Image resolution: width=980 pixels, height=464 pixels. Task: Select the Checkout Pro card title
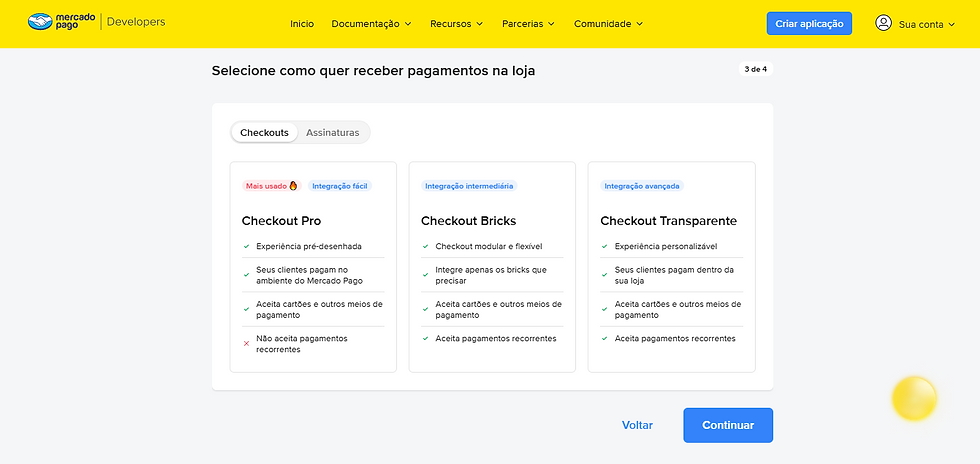(281, 221)
